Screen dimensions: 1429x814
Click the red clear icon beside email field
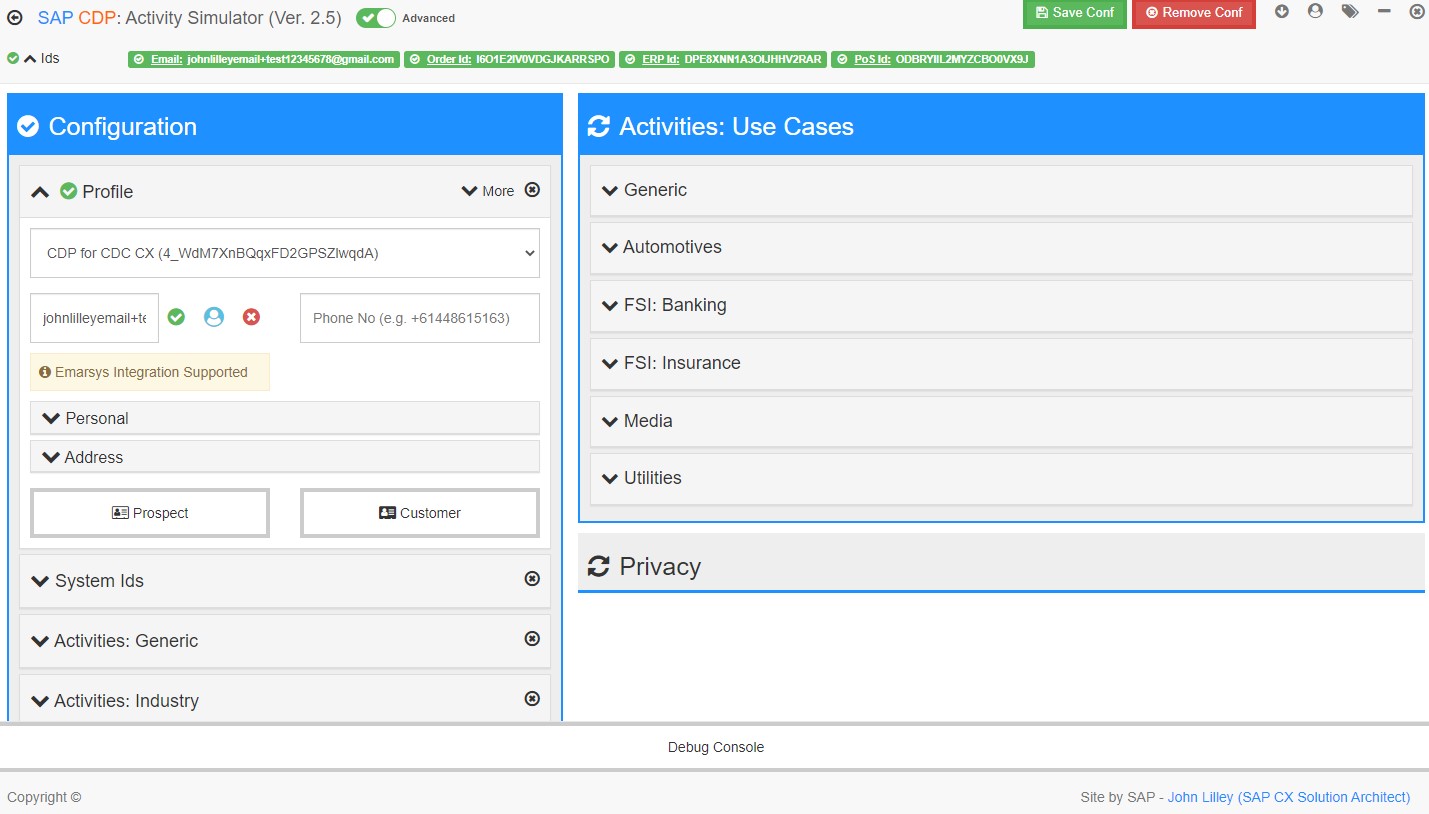[x=251, y=317]
